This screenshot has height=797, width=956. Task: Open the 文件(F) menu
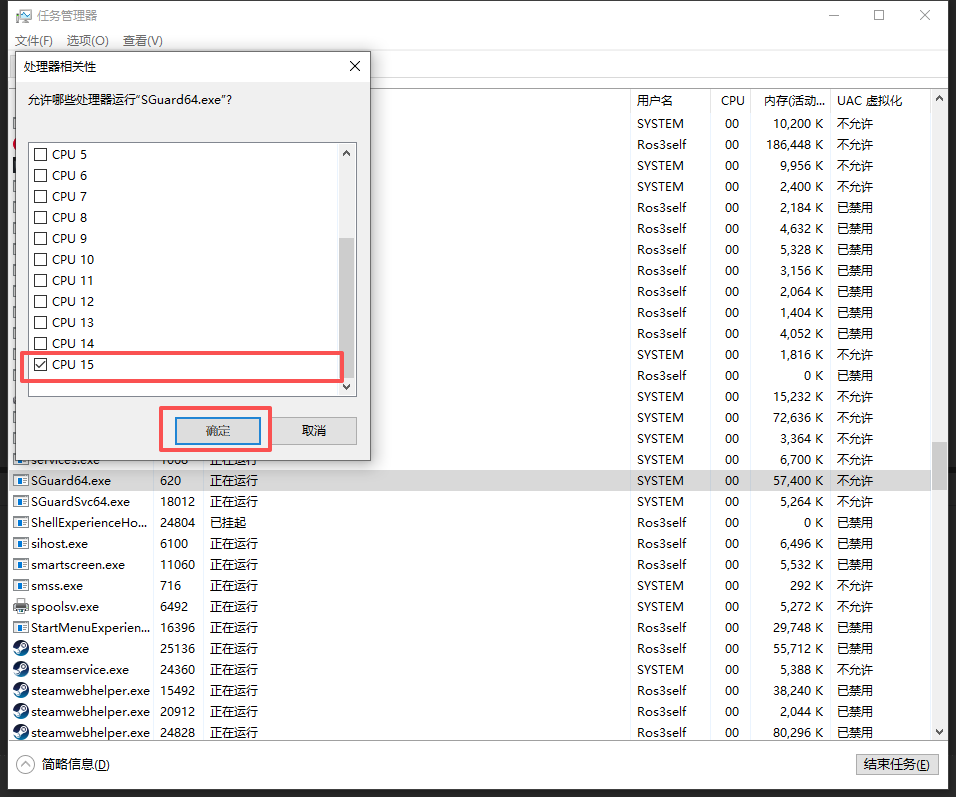(34, 41)
